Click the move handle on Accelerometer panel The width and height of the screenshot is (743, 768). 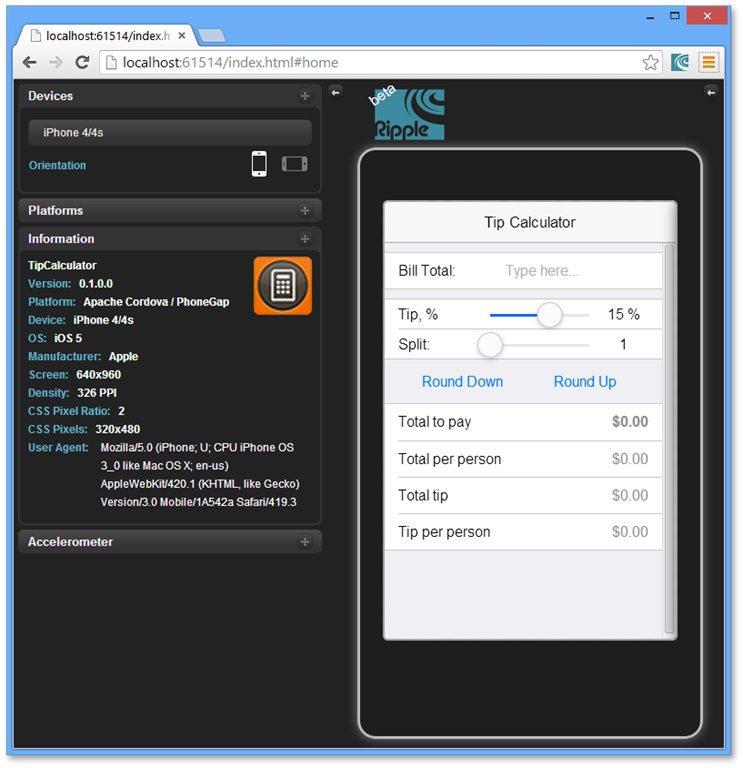click(x=305, y=542)
